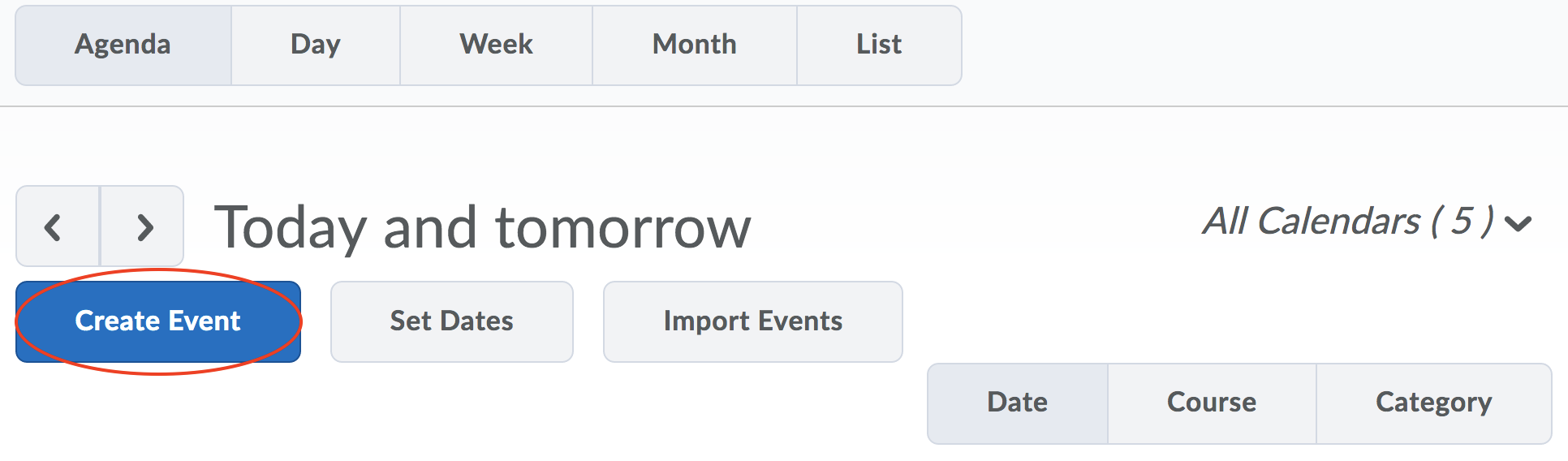The height and width of the screenshot is (461, 1568).
Task: Group agenda items by Category
Action: pos(1433,403)
